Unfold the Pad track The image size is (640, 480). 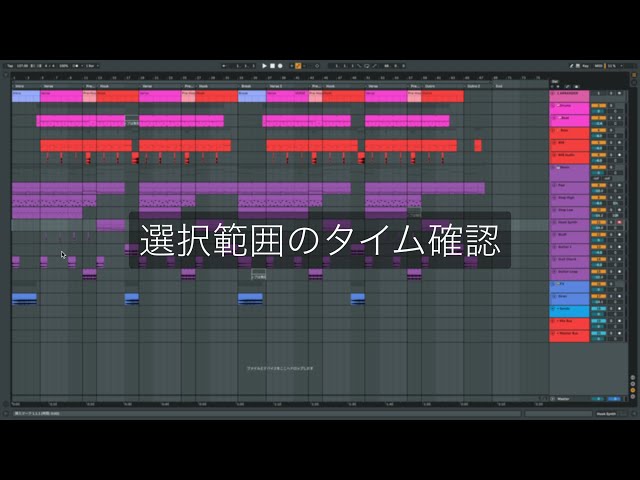pos(554,185)
